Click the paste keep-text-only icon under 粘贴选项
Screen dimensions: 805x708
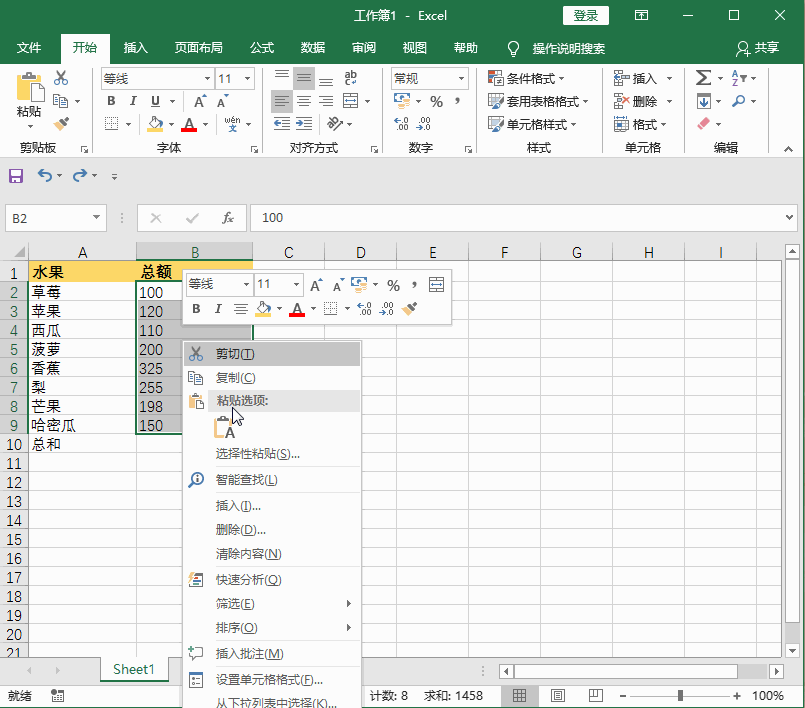click(225, 429)
